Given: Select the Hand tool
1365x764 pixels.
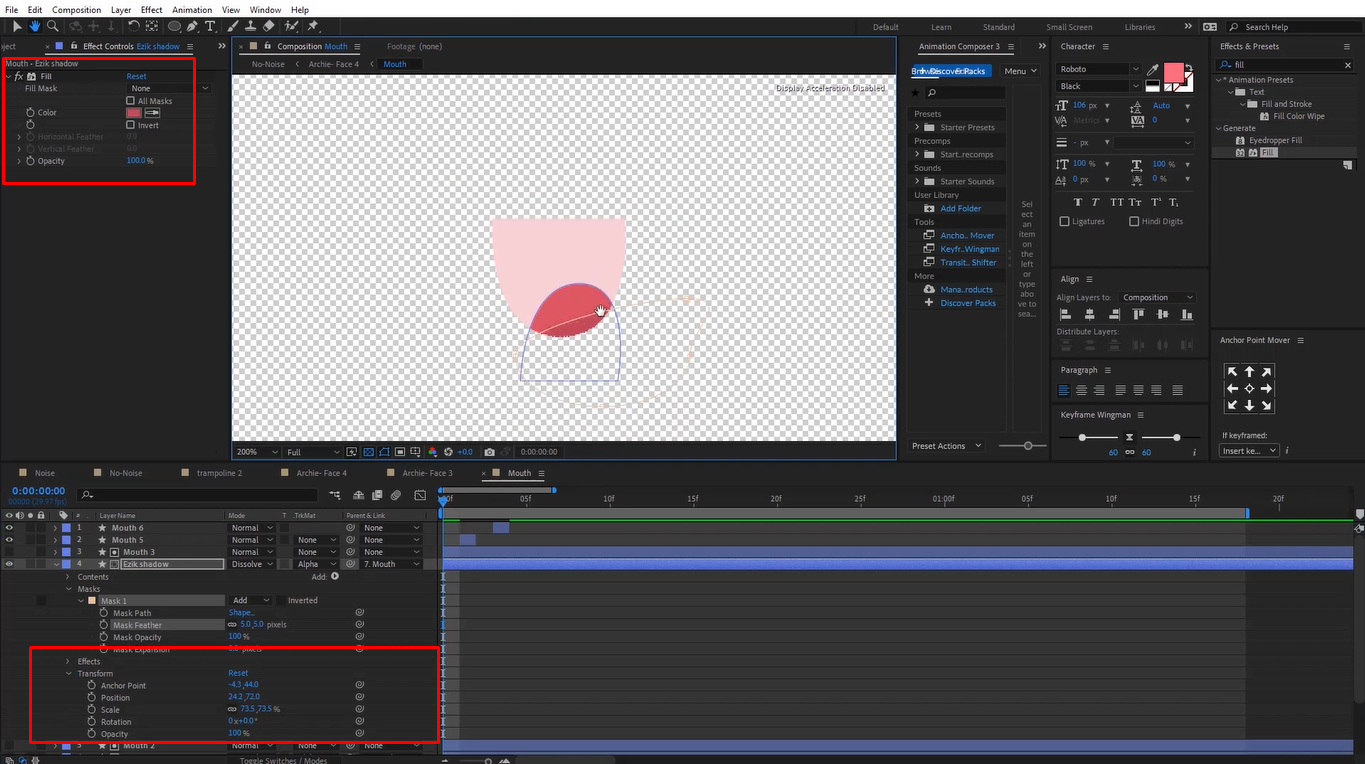Looking at the screenshot, I should pos(35,27).
